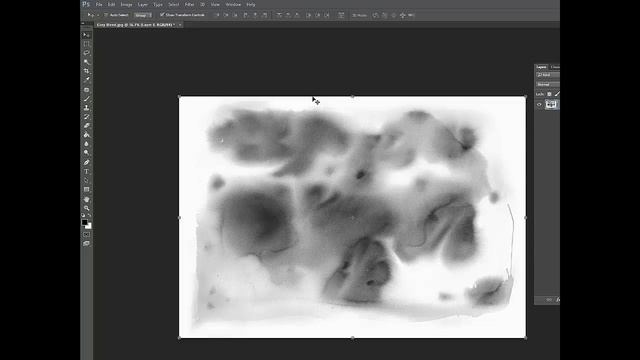This screenshot has height=360, width=640.
Task: Select the Horizontal Type tool
Action: click(x=86, y=171)
